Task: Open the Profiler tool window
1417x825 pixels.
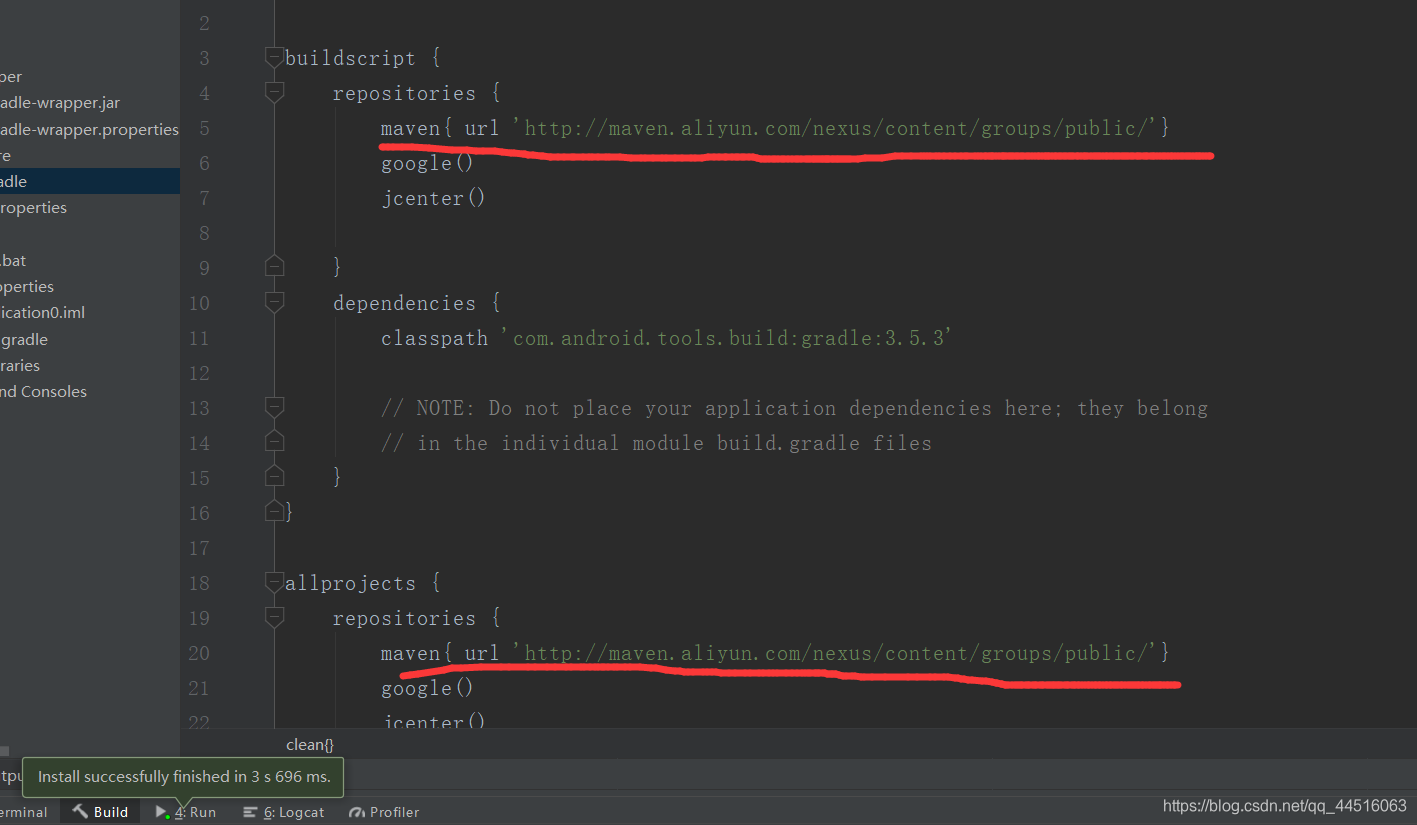Action: [x=384, y=812]
